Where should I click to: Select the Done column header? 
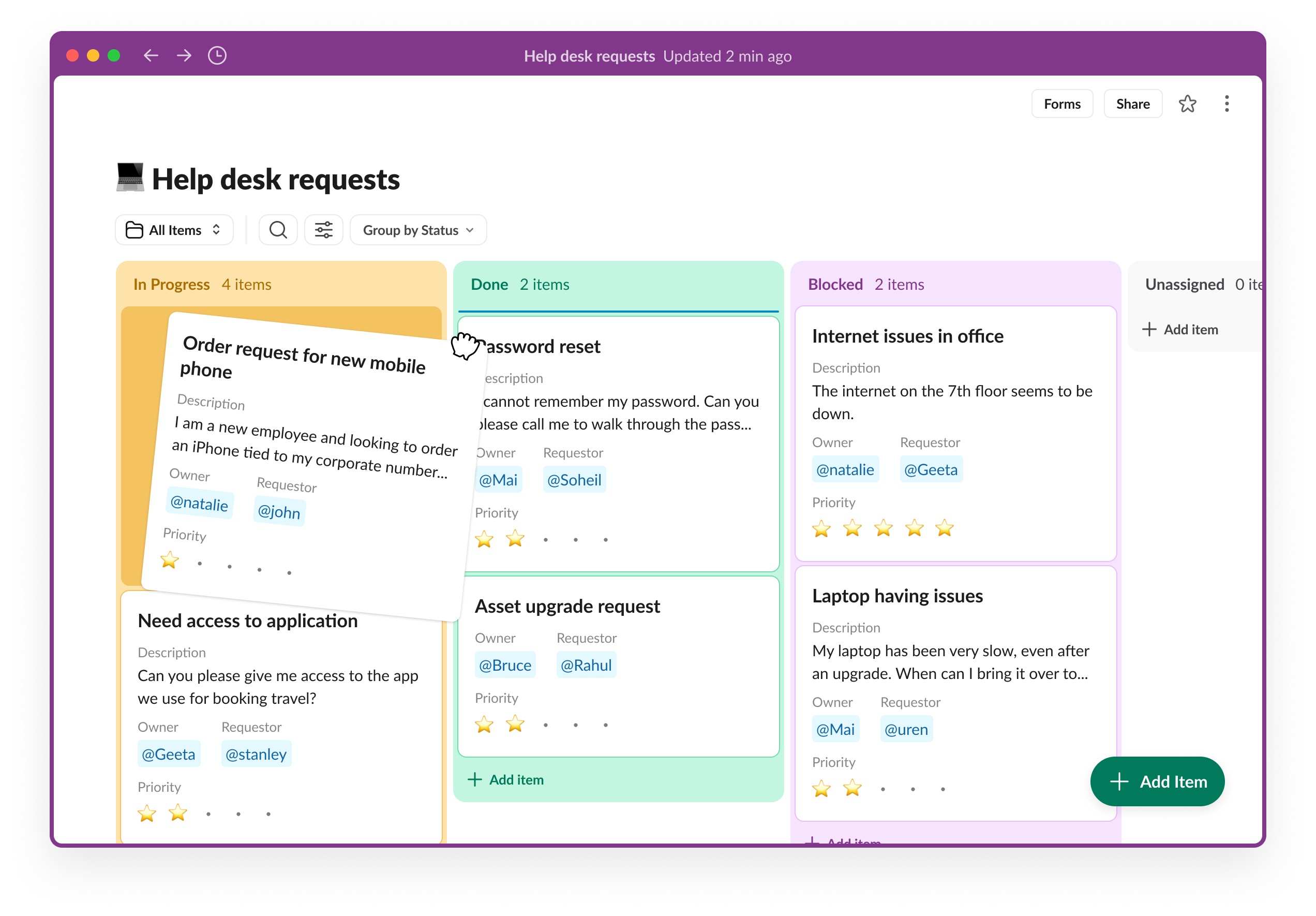tap(489, 285)
